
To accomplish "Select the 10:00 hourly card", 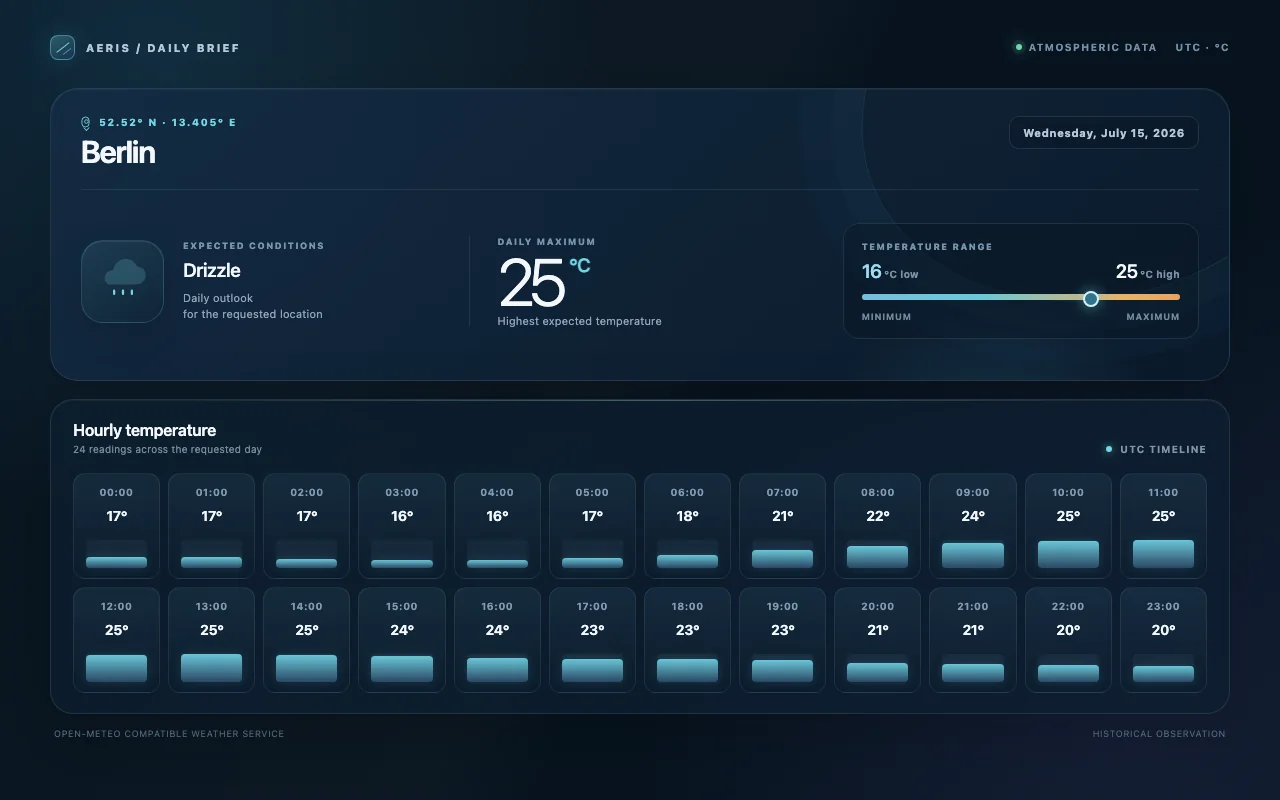I will tap(1068, 526).
